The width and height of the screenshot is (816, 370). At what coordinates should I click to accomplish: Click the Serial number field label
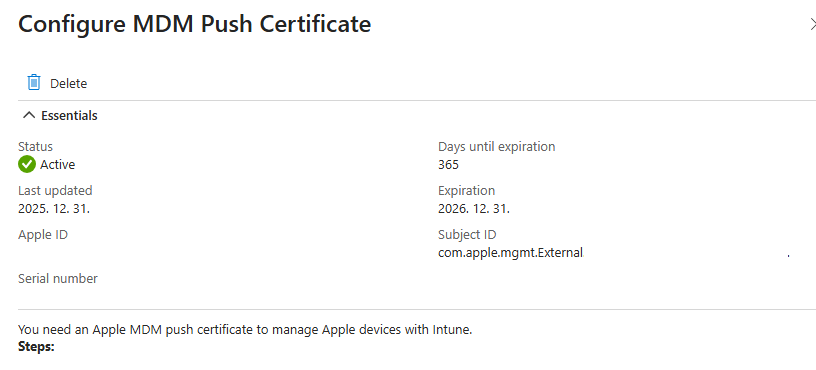point(58,279)
